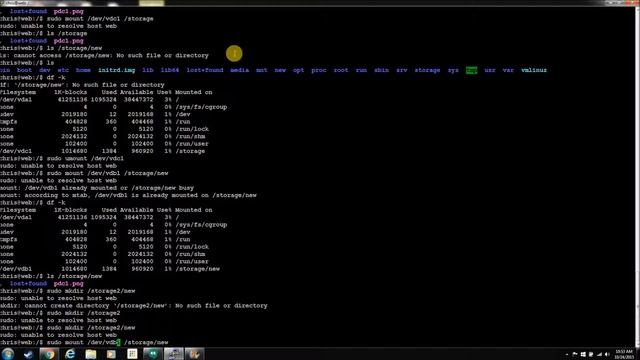Click the taskbar clock showing 10:53 AM
The width and height of the screenshot is (640, 360).
coord(623,354)
